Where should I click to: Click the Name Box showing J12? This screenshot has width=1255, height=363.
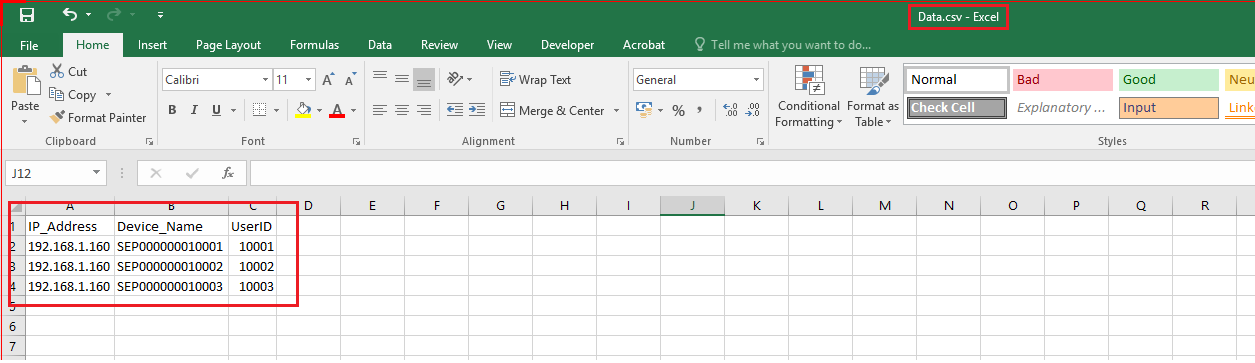[56, 173]
